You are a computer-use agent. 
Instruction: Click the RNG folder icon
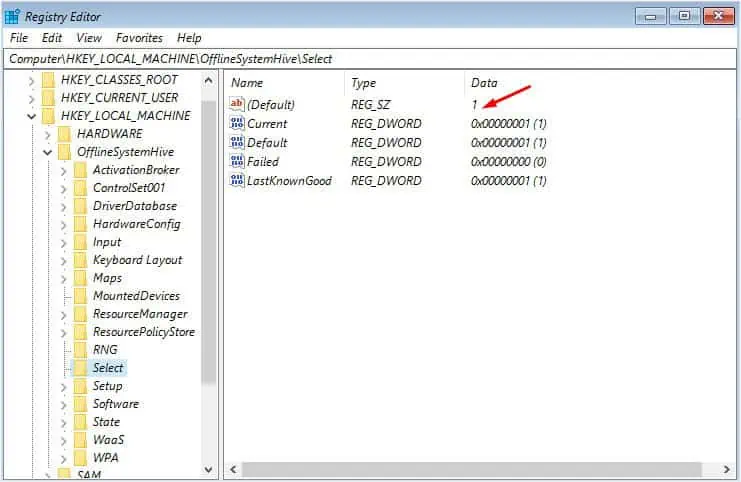[80, 350]
